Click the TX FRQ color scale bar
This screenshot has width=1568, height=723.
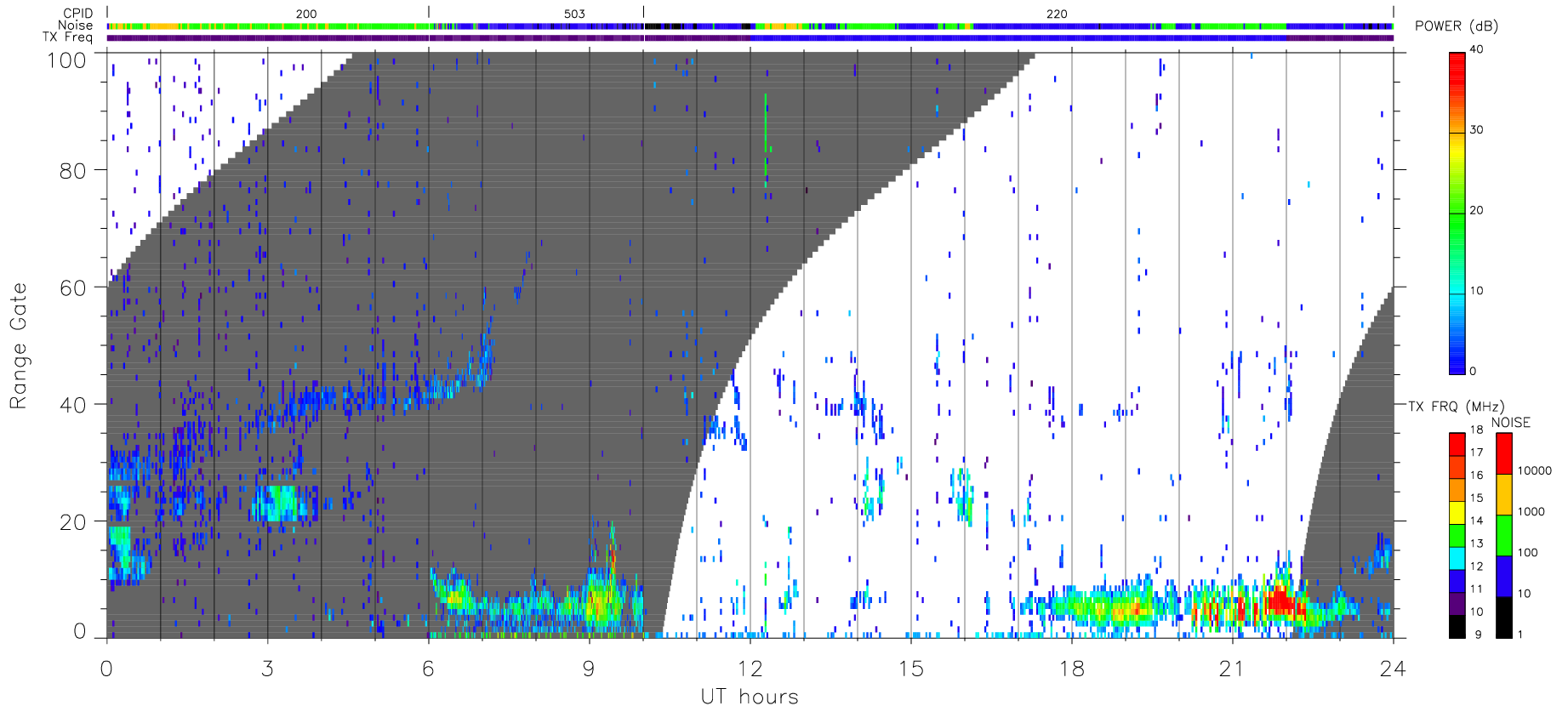1457,535
